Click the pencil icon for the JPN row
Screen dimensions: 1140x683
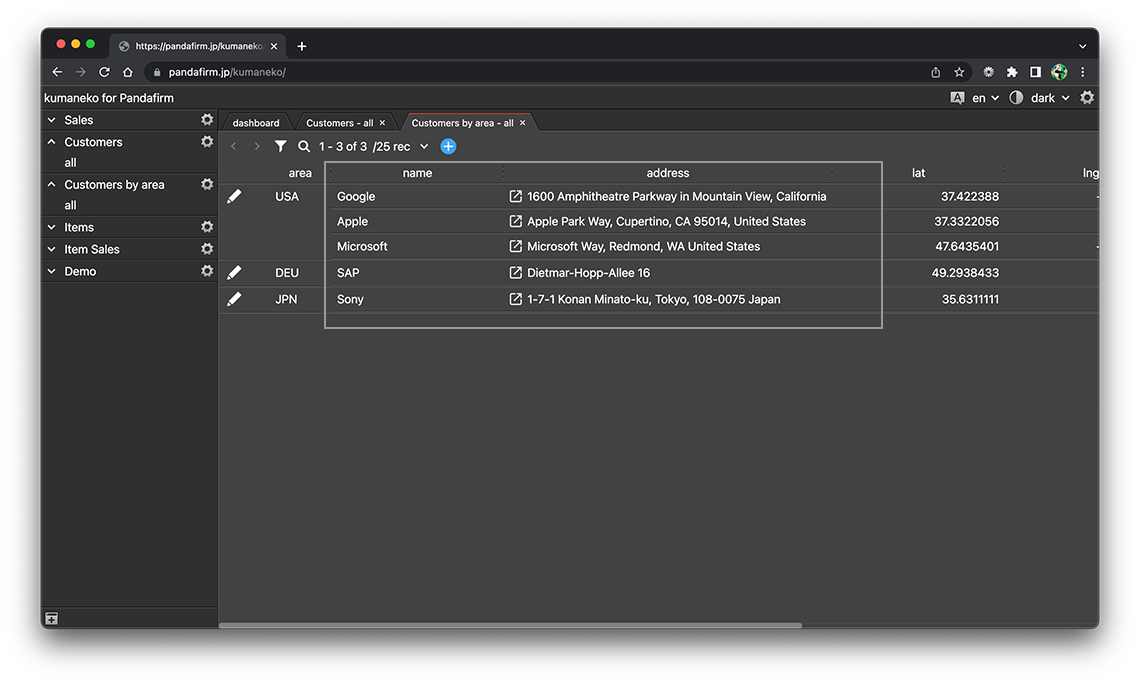point(234,299)
